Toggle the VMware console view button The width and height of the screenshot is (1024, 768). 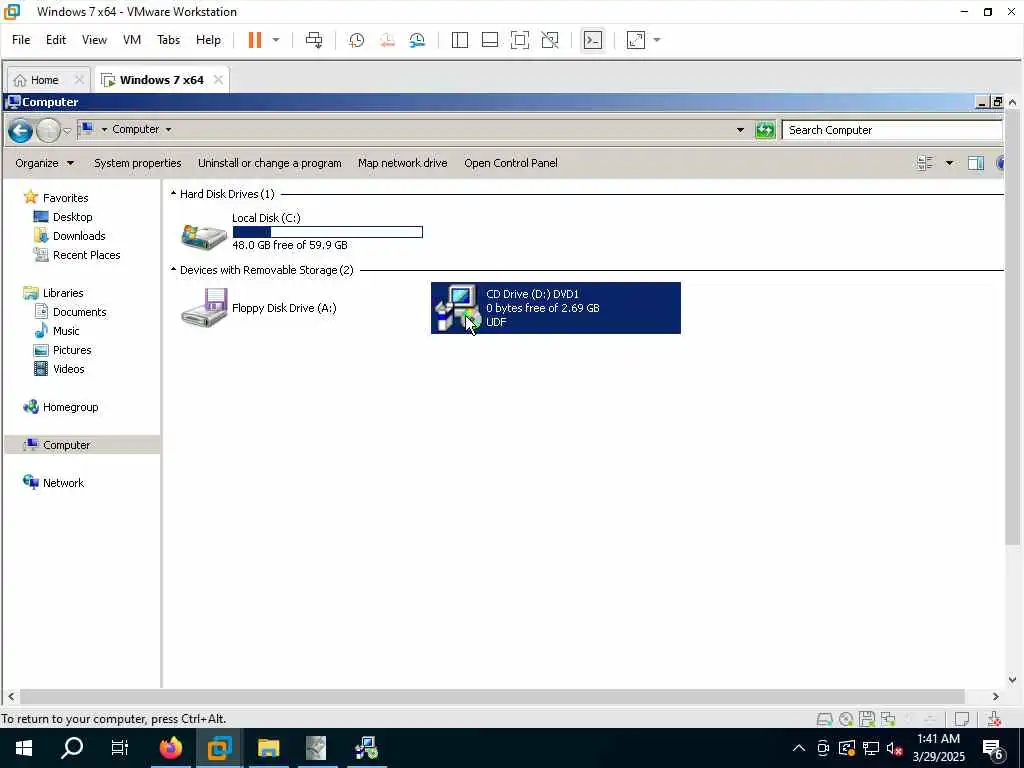[x=592, y=40]
